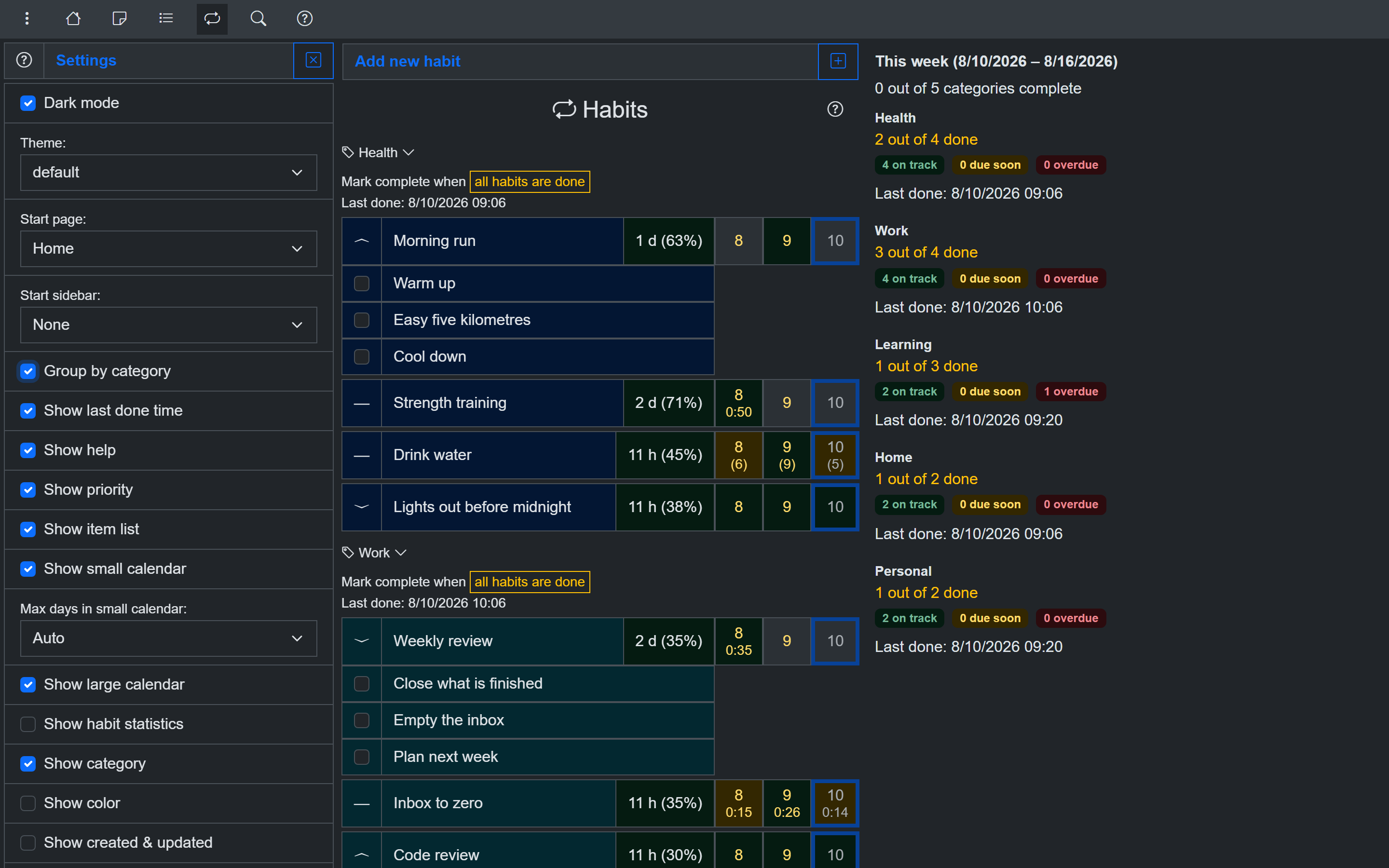The image size is (1389, 868).
Task: Open the Start page dropdown
Action: point(169,248)
